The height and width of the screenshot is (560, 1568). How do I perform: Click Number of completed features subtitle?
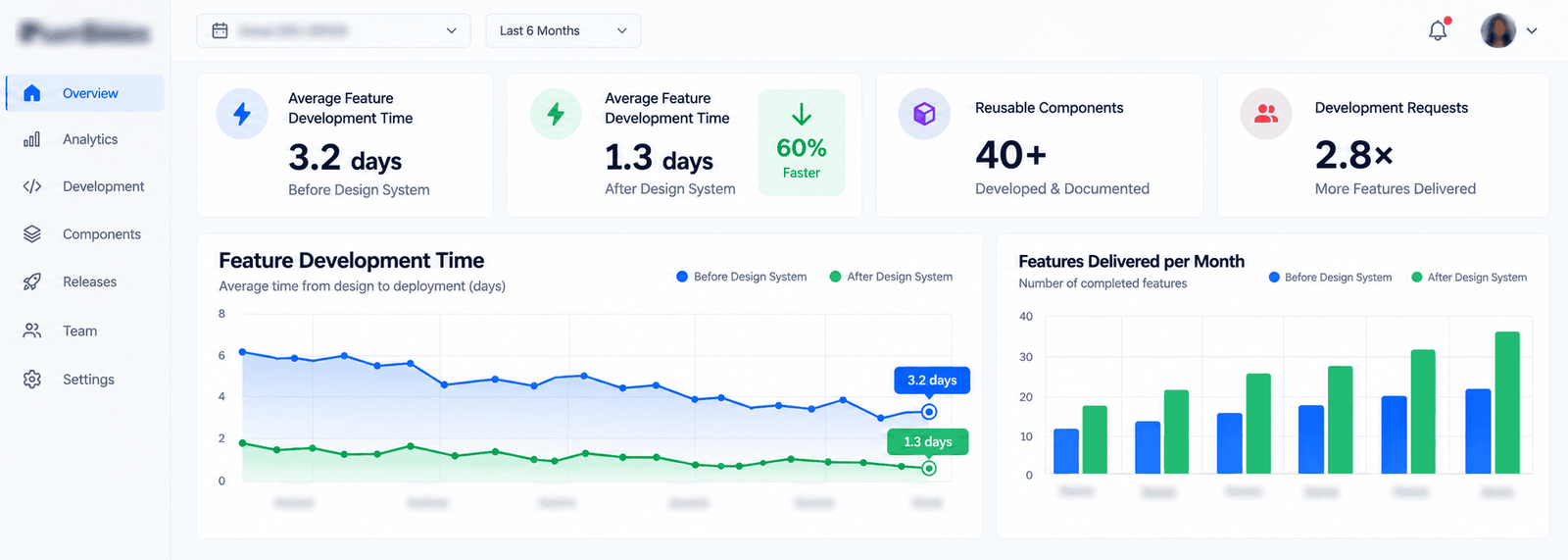1102,283
